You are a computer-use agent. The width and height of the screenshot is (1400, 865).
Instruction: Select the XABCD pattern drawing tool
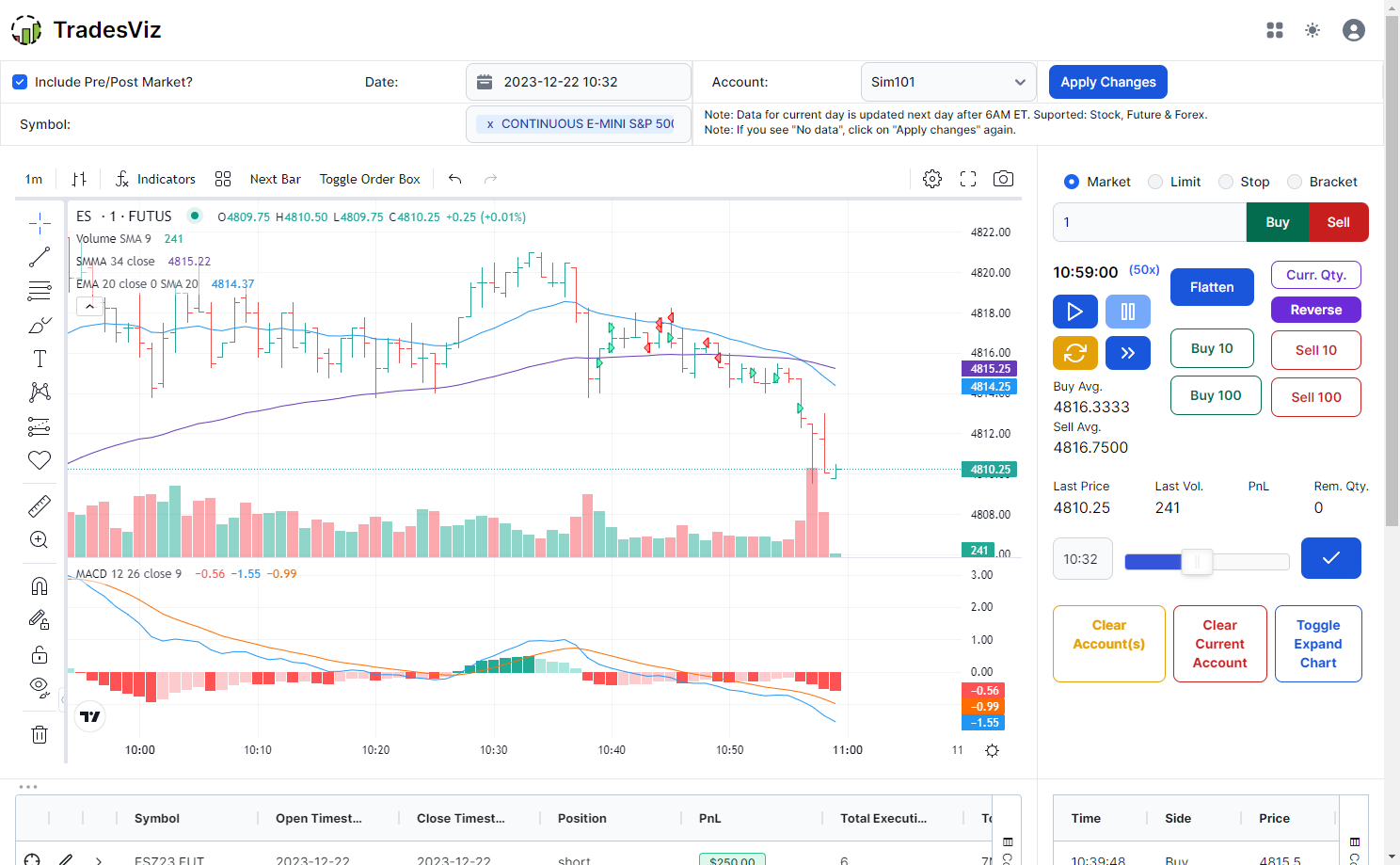coord(39,392)
